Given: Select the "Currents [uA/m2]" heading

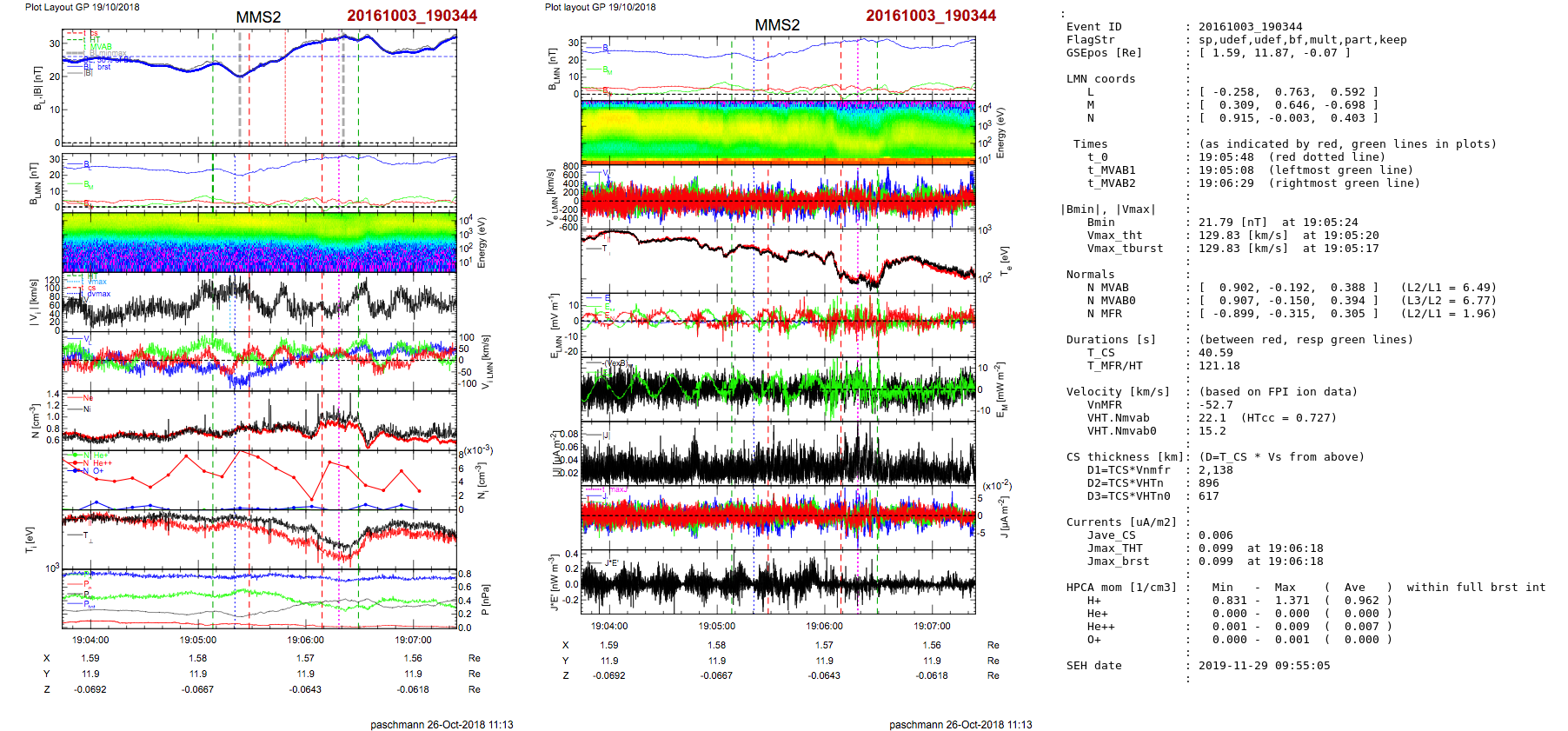Looking at the screenshot, I should click(x=1121, y=522).
